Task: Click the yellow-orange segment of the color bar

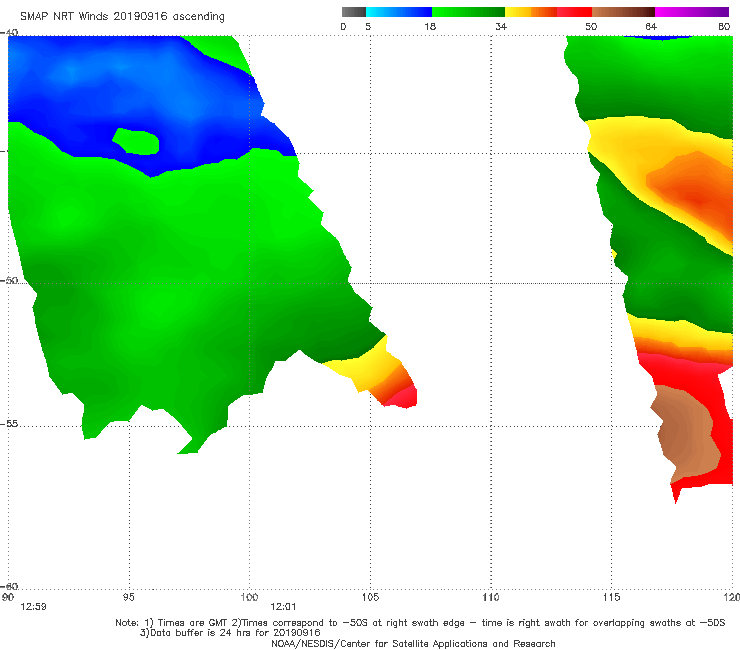Action: [531, 12]
